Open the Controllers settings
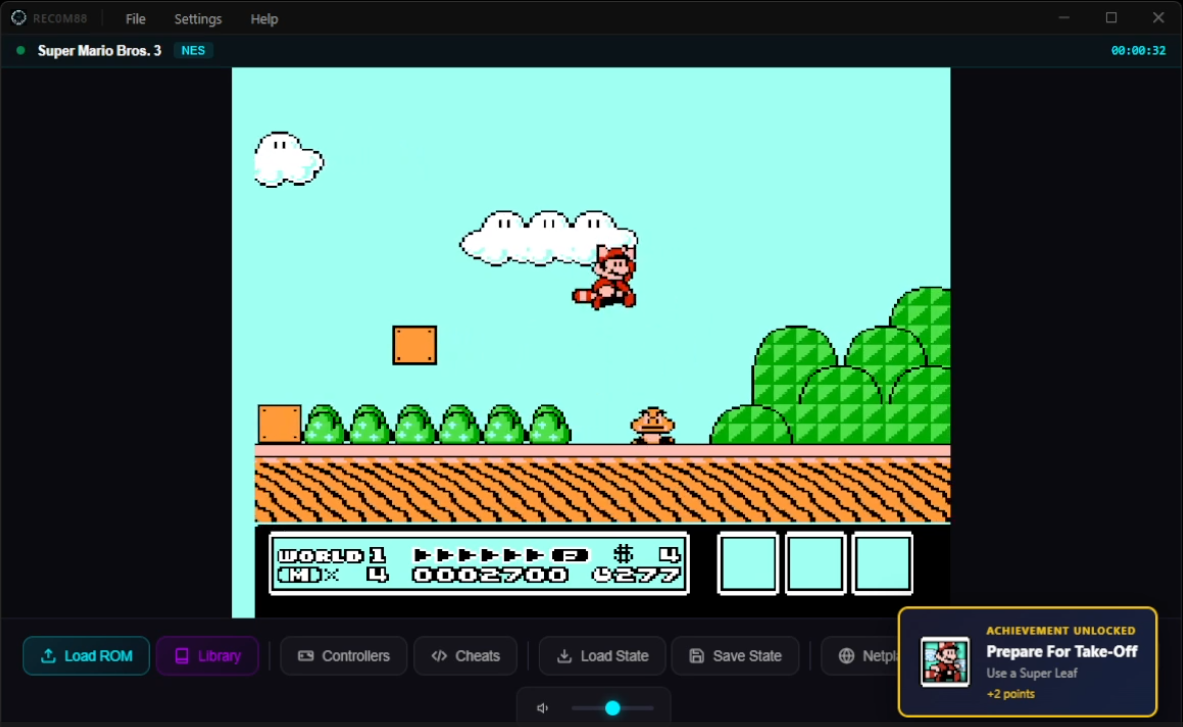The height and width of the screenshot is (727, 1183). [x=343, y=656]
